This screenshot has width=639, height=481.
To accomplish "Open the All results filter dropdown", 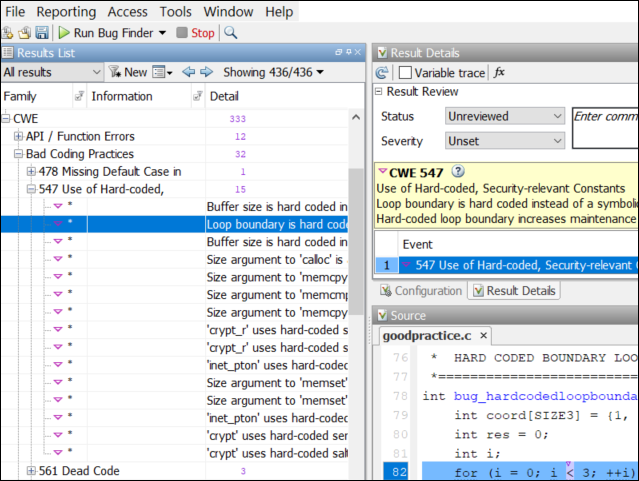I will coord(52,72).
